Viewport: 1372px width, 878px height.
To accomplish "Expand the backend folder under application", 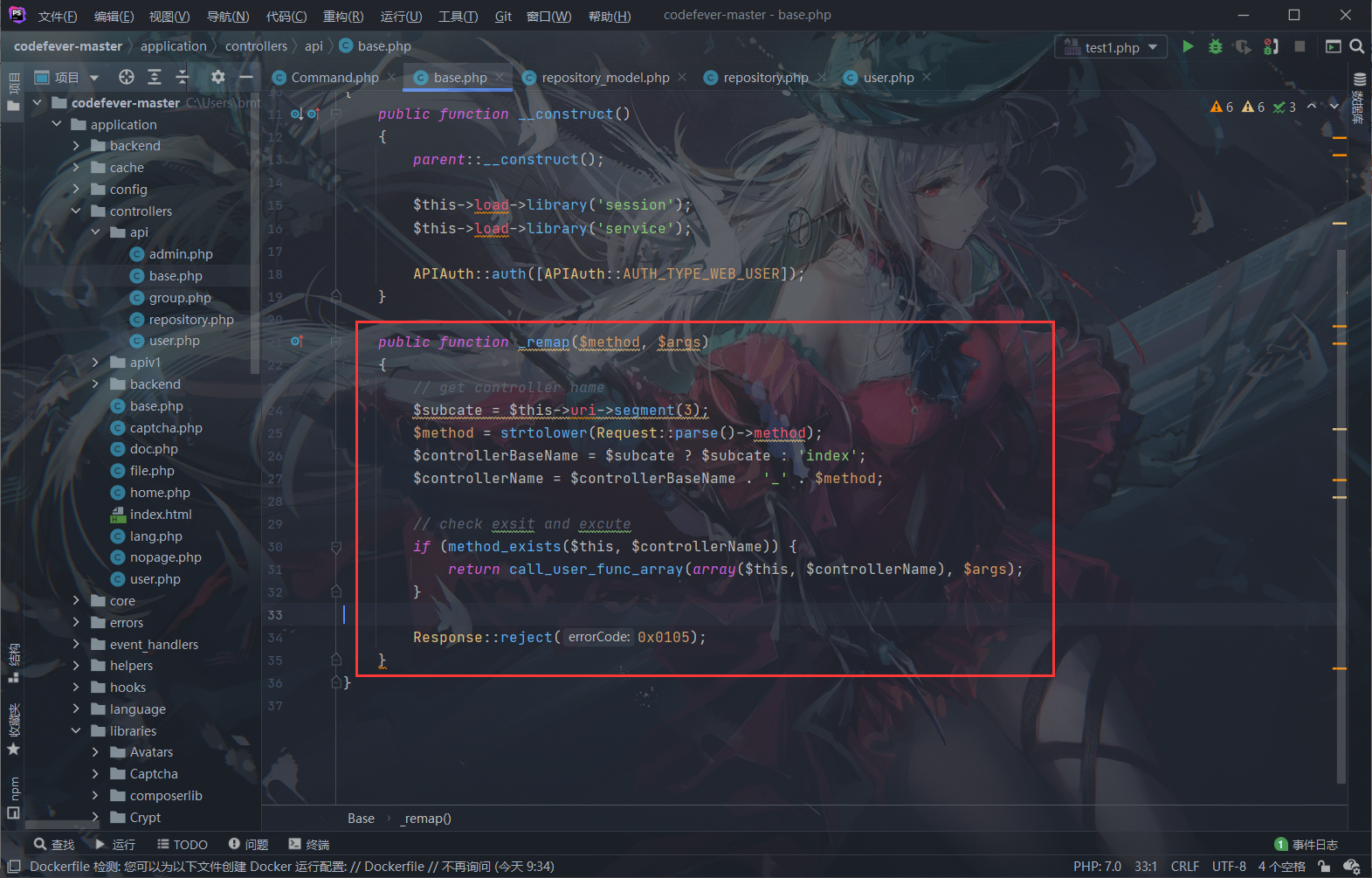I will click(x=76, y=146).
